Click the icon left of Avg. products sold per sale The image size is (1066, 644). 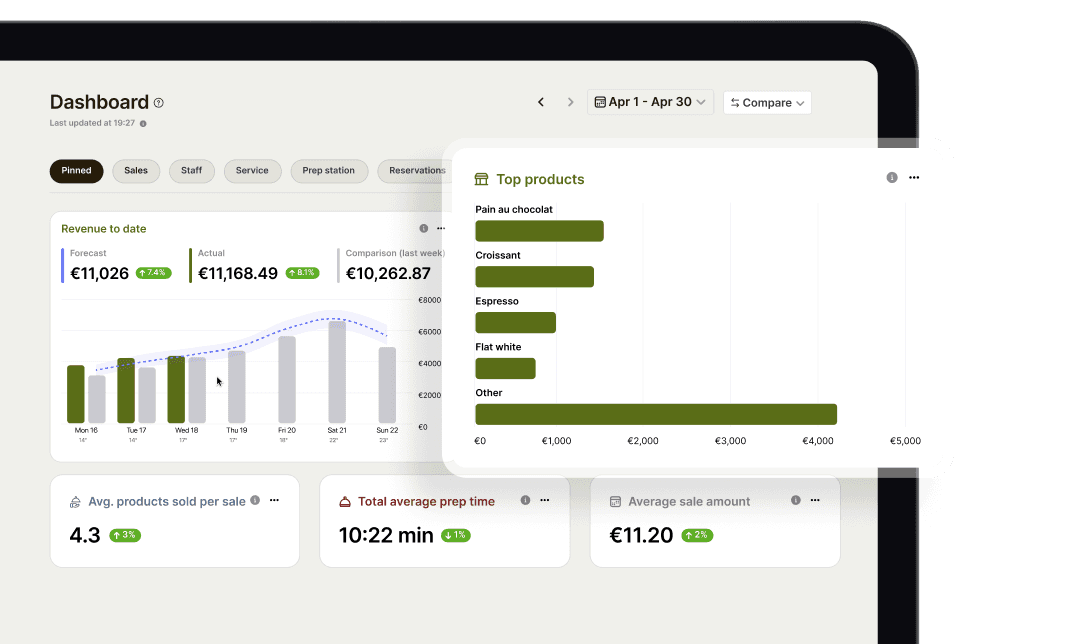75,503
